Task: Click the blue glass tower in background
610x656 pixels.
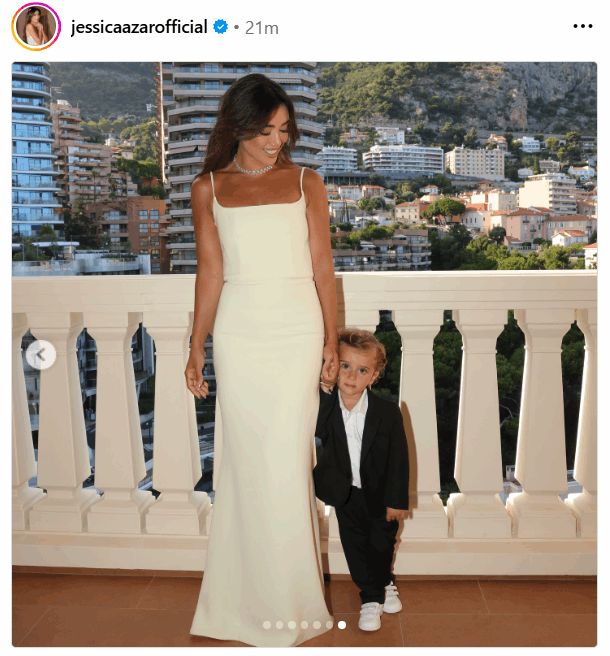Action: pyautogui.click(x=34, y=153)
